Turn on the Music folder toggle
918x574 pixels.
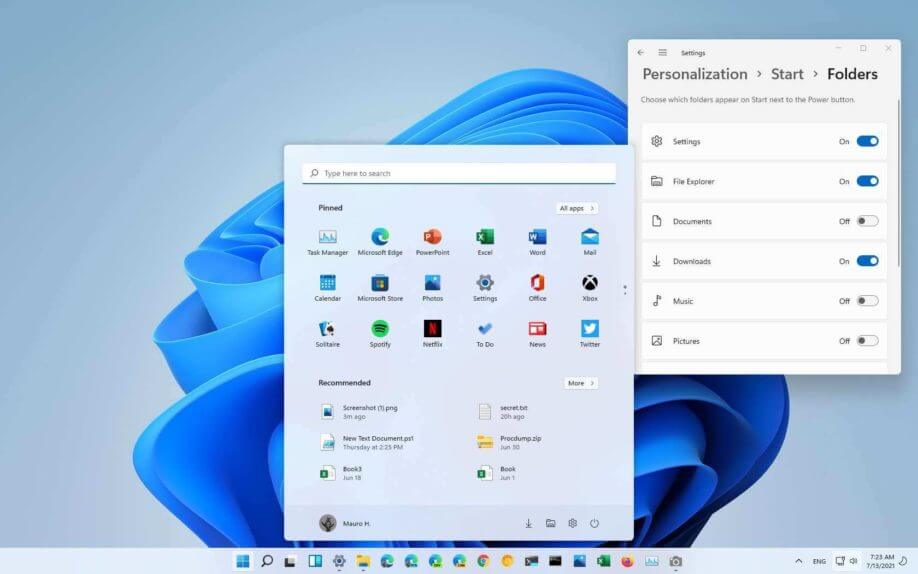tap(868, 300)
